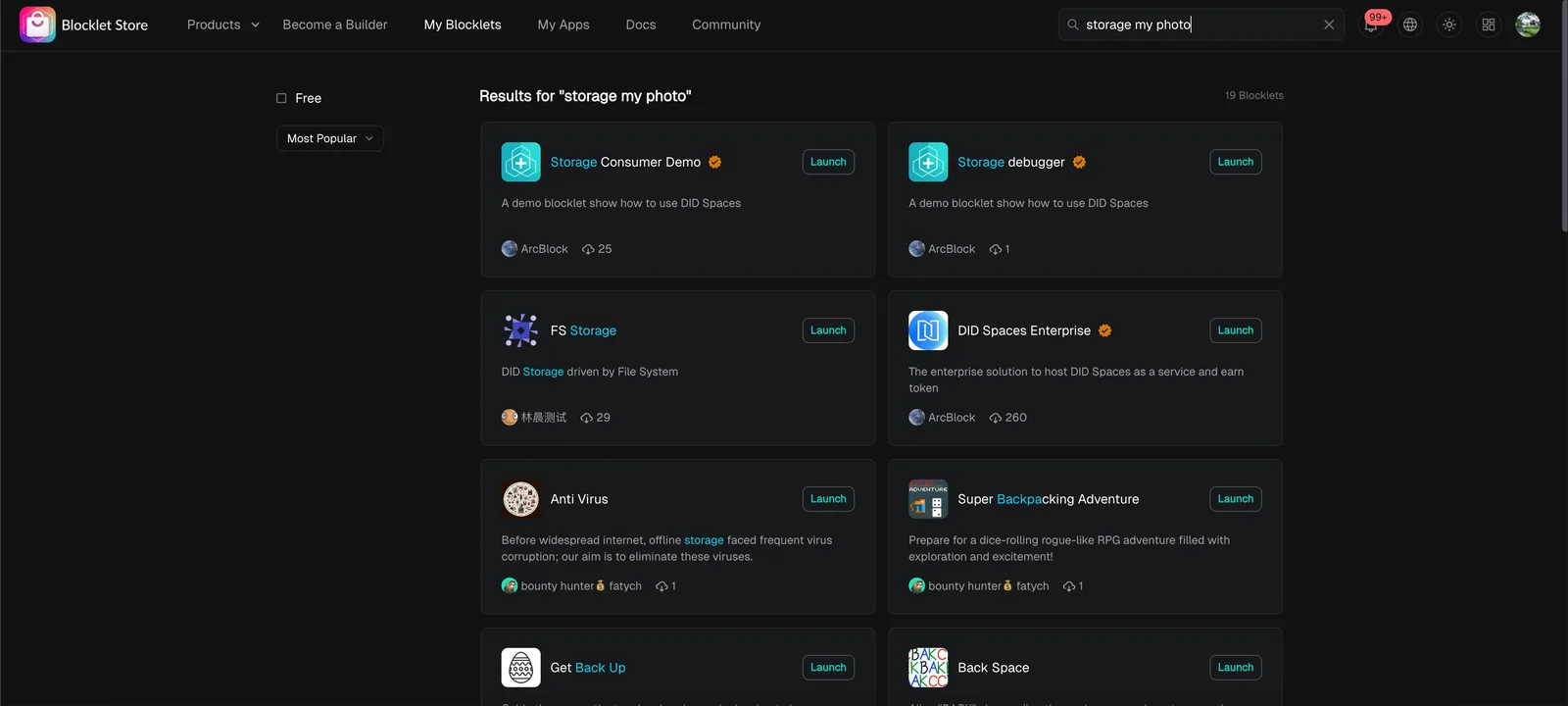The width and height of the screenshot is (1568, 706).
Task: Clear the search field with X
Action: point(1329,25)
